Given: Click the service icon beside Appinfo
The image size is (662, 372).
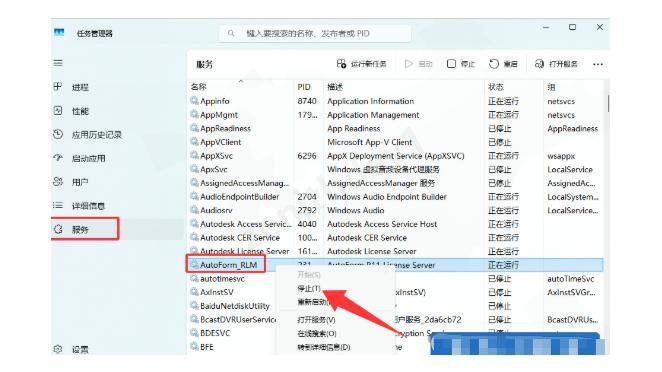Looking at the screenshot, I should pyautogui.click(x=194, y=100).
